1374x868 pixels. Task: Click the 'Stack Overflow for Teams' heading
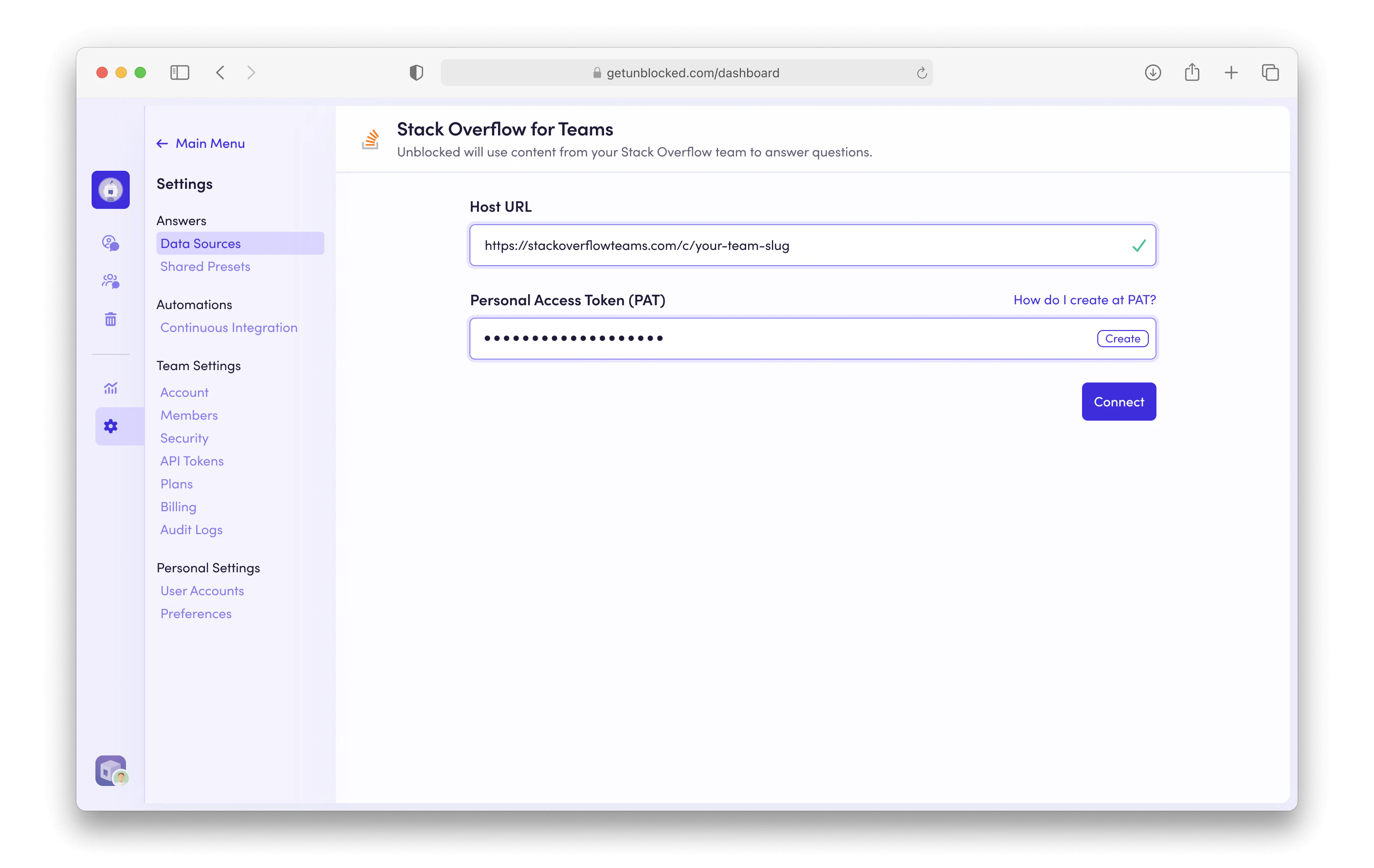(x=505, y=129)
